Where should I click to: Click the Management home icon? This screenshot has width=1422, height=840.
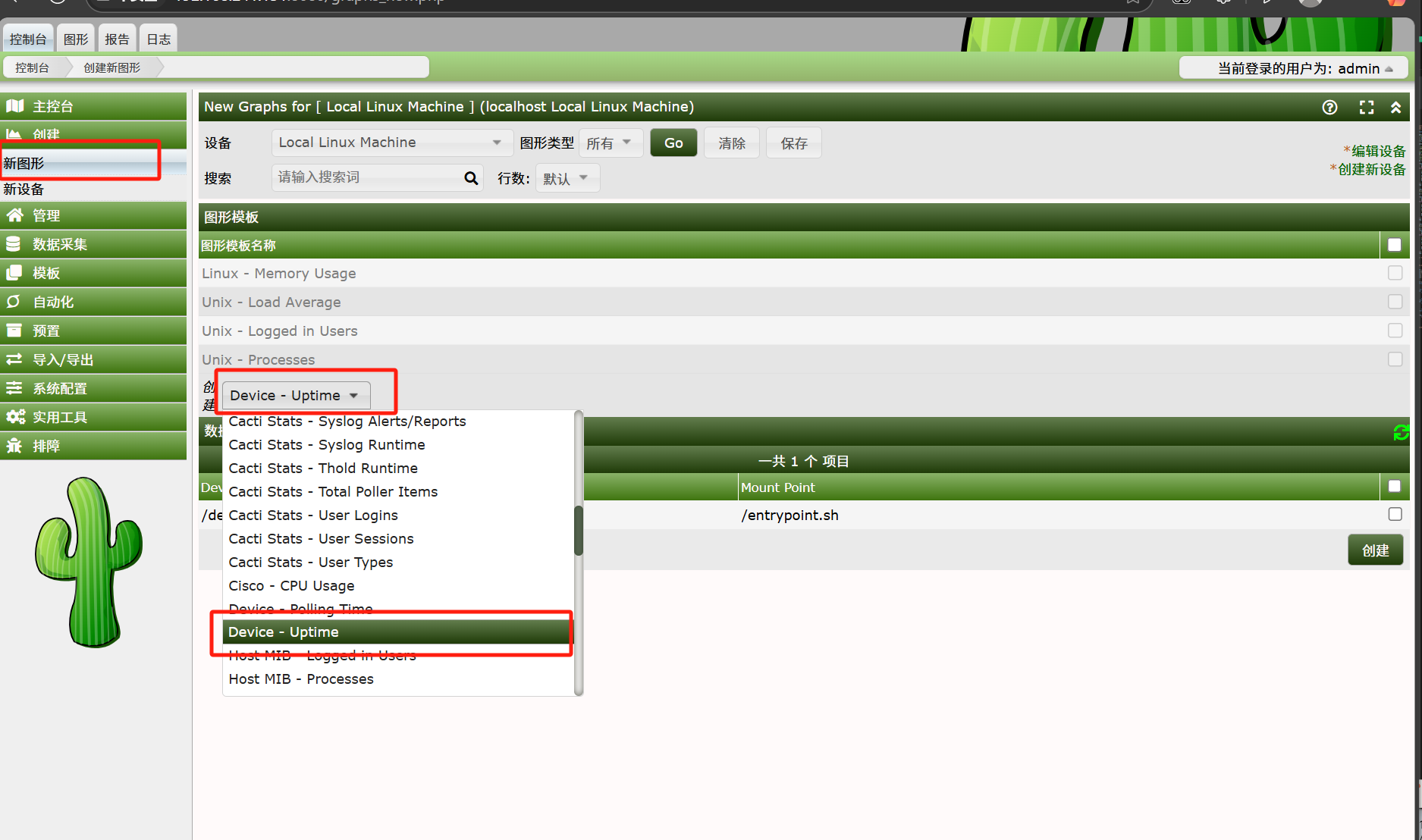14,215
